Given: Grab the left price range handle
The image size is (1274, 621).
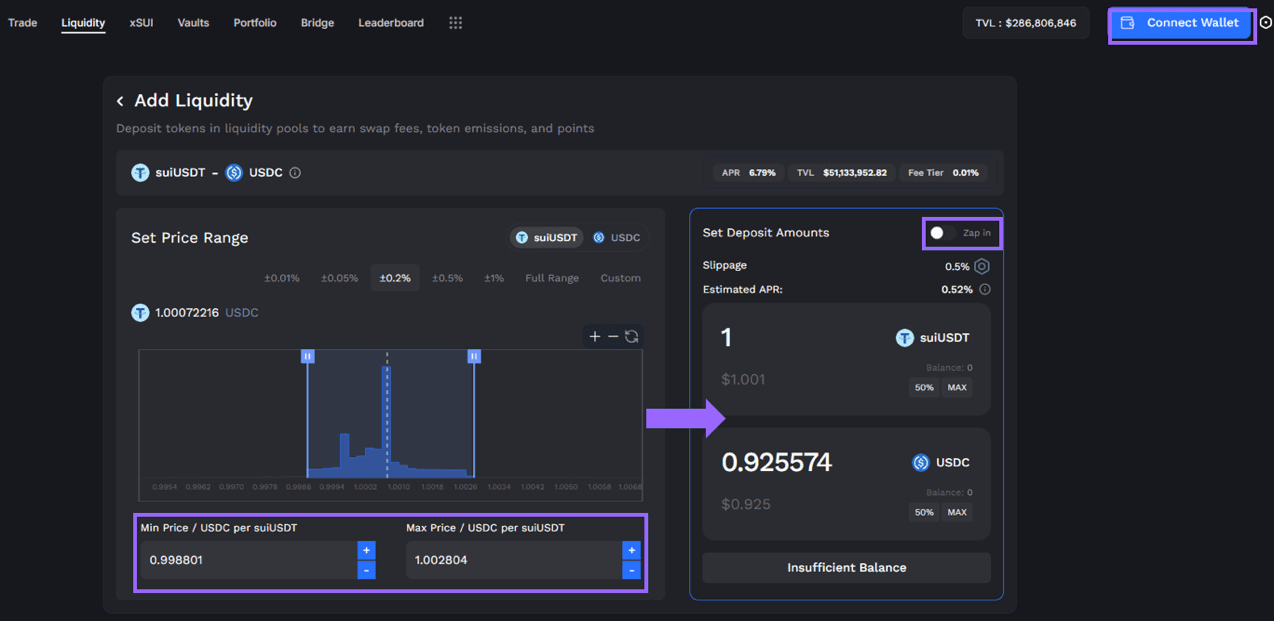Looking at the screenshot, I should point(308,356).
